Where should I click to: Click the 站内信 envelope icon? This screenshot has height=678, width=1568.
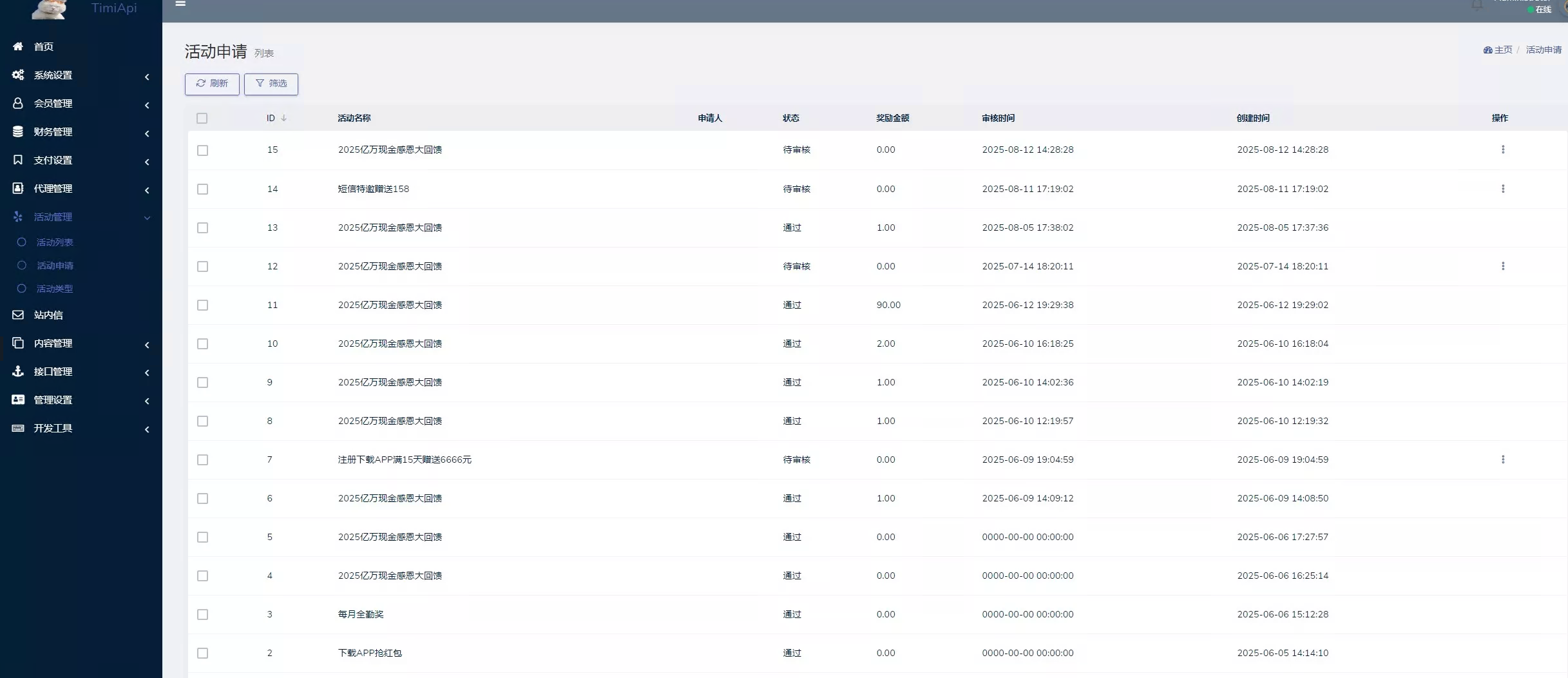click(18, 315)
